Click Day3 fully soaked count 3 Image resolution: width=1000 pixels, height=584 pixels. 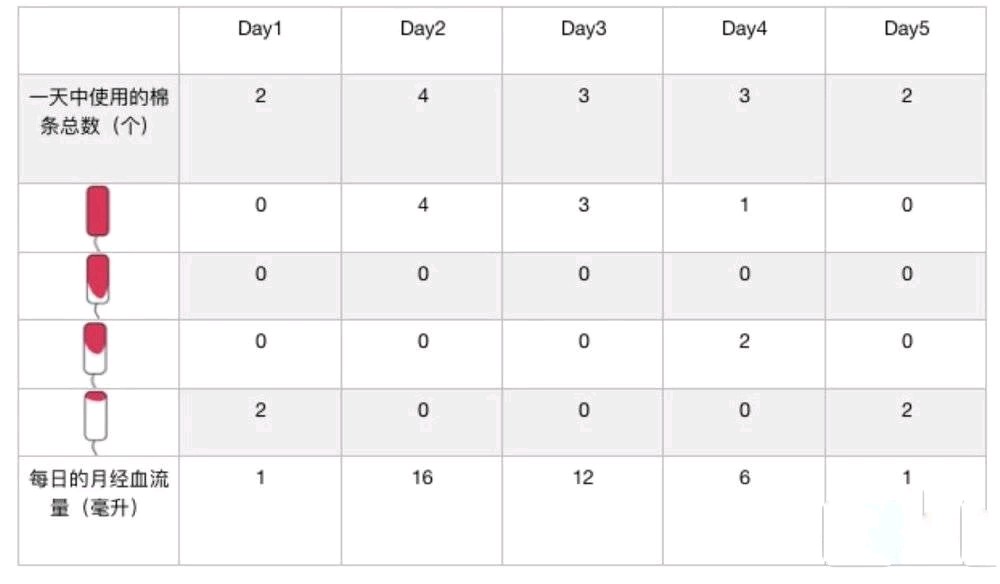click(x=583, y=205)
